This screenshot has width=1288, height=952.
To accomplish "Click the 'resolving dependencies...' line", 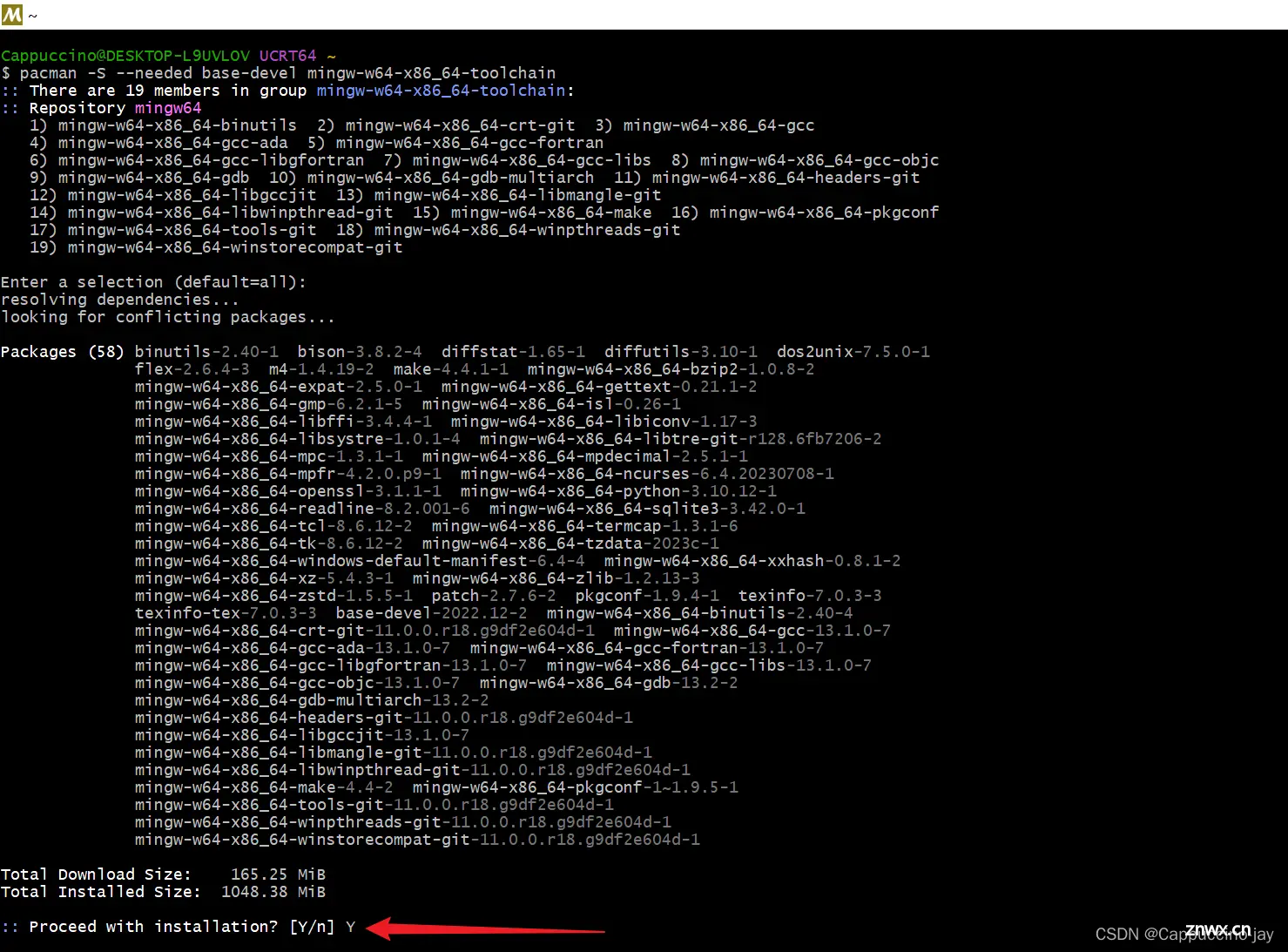I will (120, 300).
